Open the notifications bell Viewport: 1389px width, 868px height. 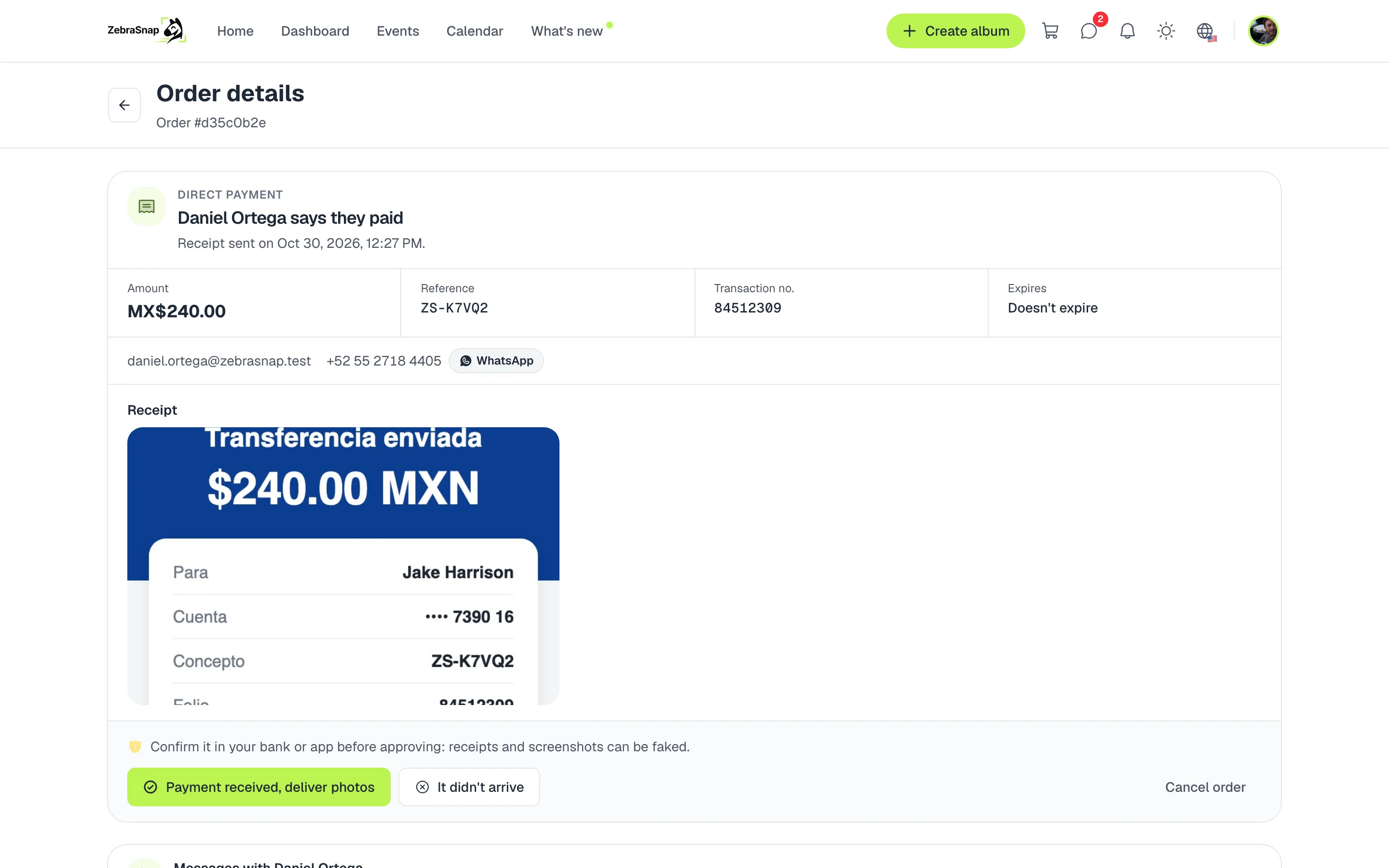[x=1127, y=31]
